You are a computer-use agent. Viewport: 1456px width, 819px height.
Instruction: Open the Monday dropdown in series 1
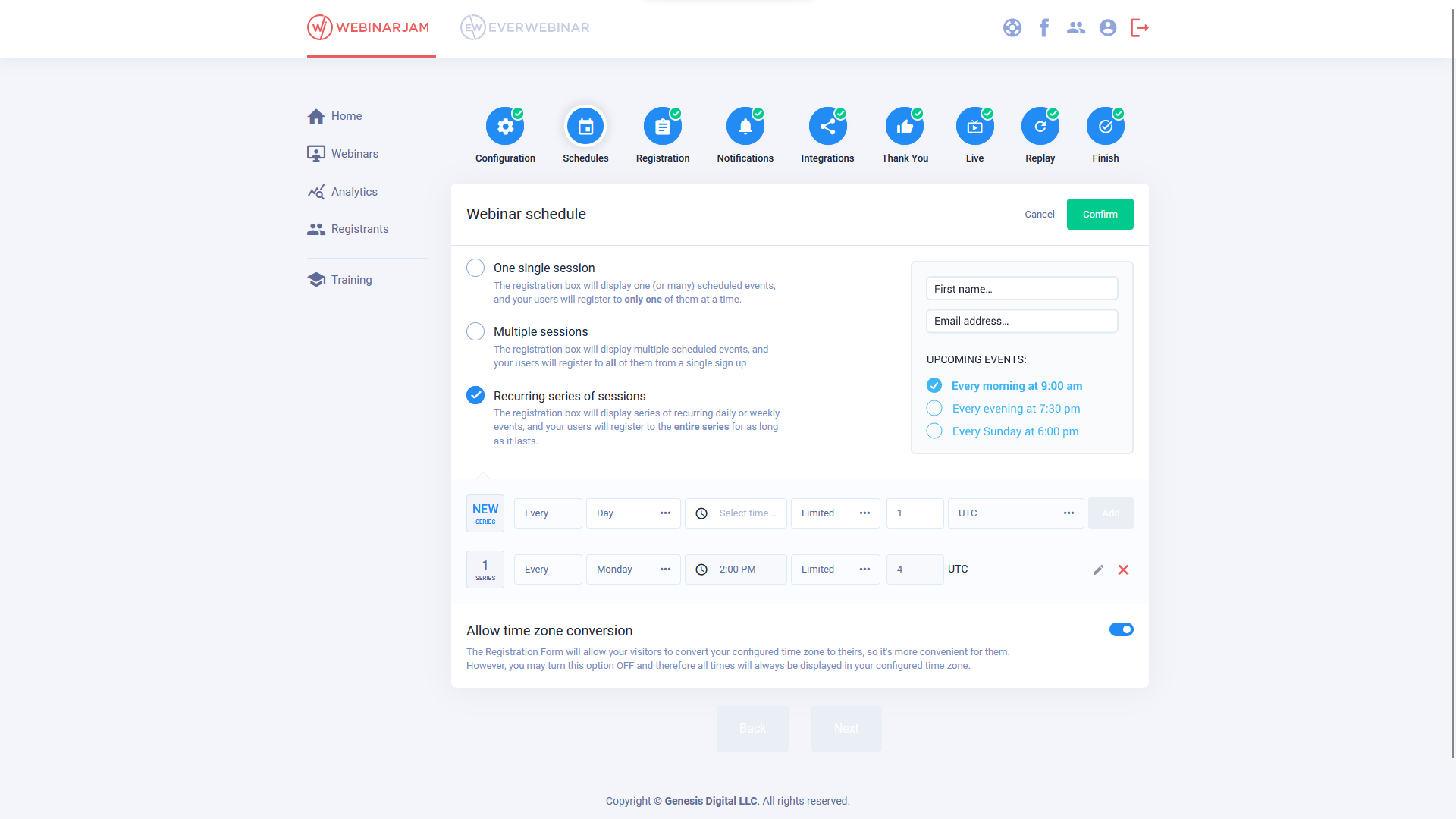click(x=633, y=570)
